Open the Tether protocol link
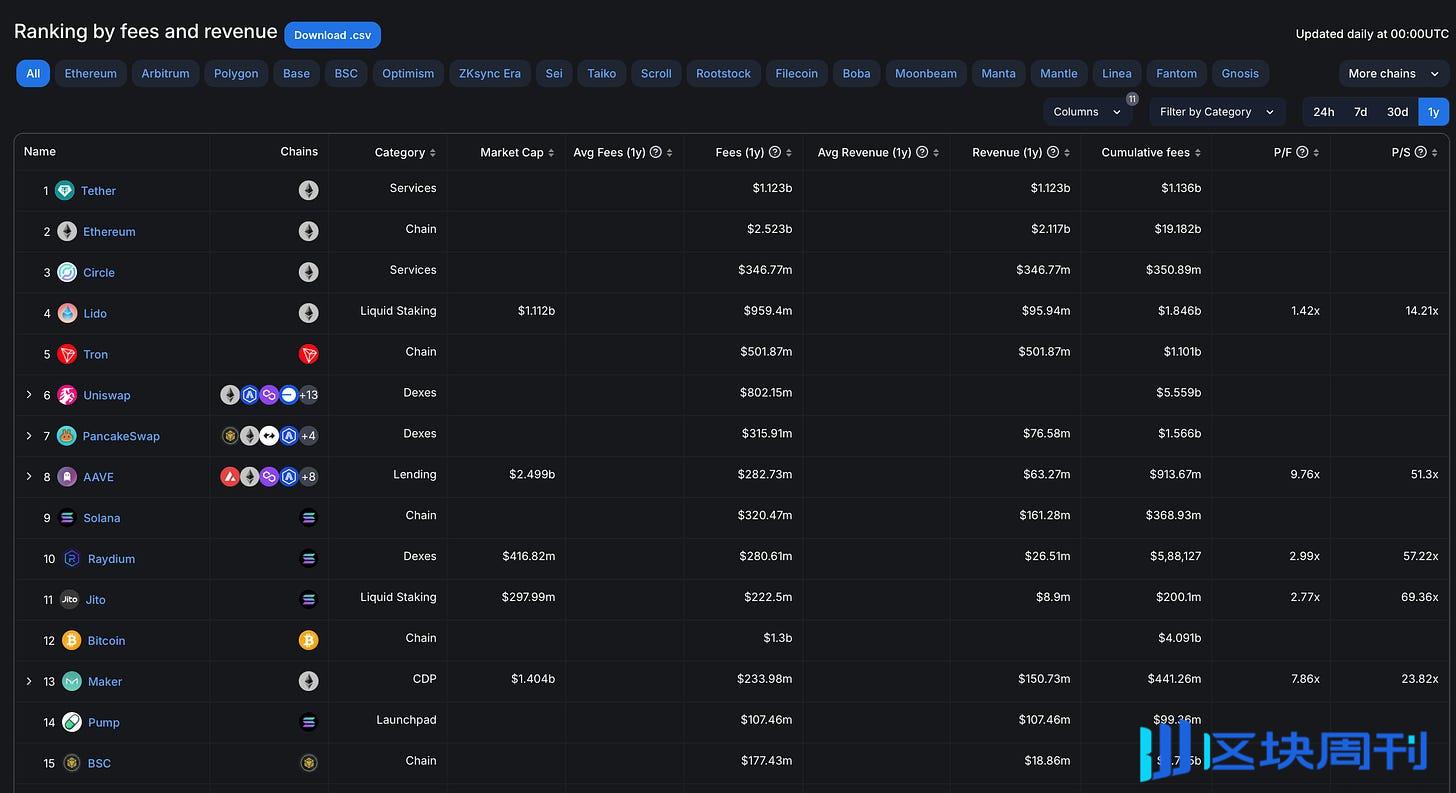Screen dimensions: 1456x793 coord(98,191)
